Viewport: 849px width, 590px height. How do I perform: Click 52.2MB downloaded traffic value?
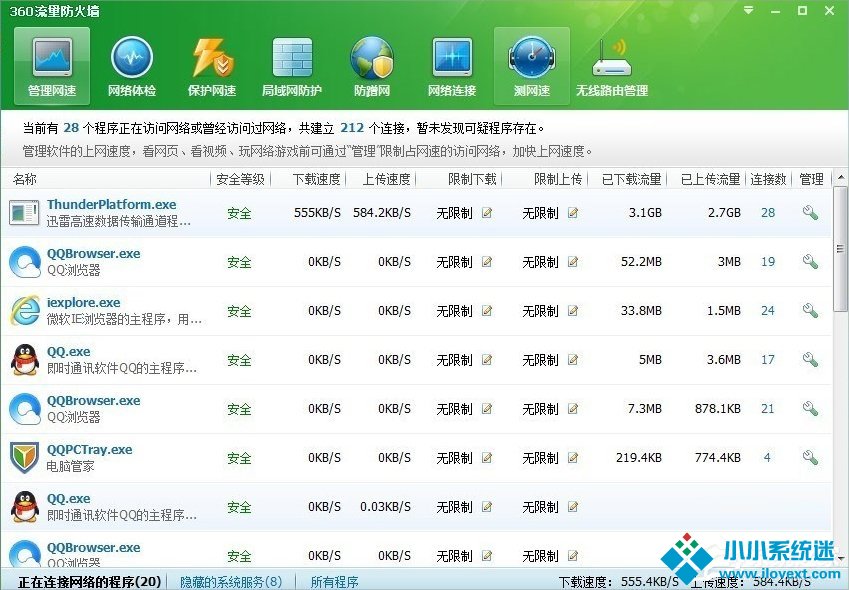tap(641, 262)
